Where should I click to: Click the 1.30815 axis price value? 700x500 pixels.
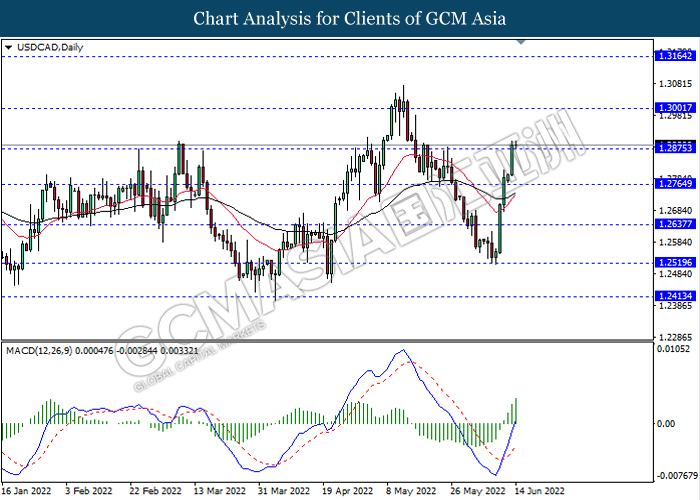(x=675, y=83)
